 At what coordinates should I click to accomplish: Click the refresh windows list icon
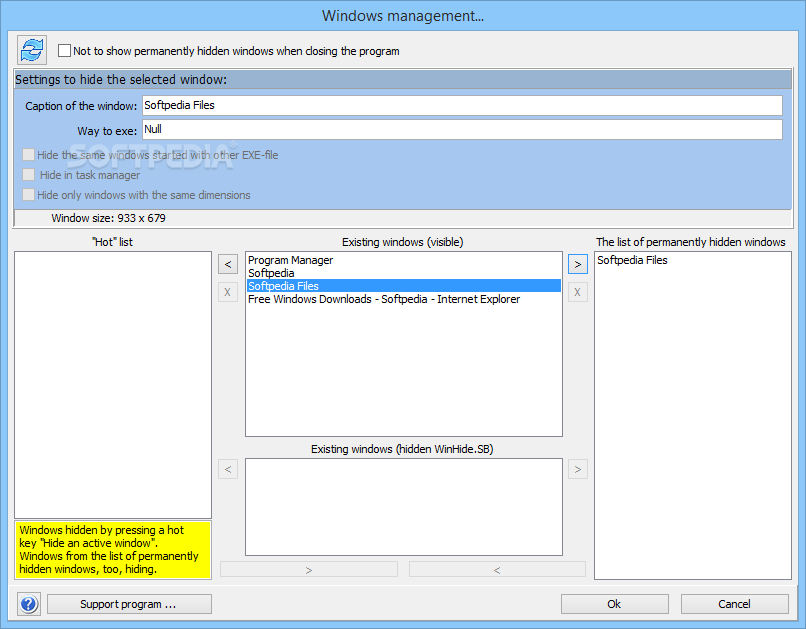[x=32, y=50]
